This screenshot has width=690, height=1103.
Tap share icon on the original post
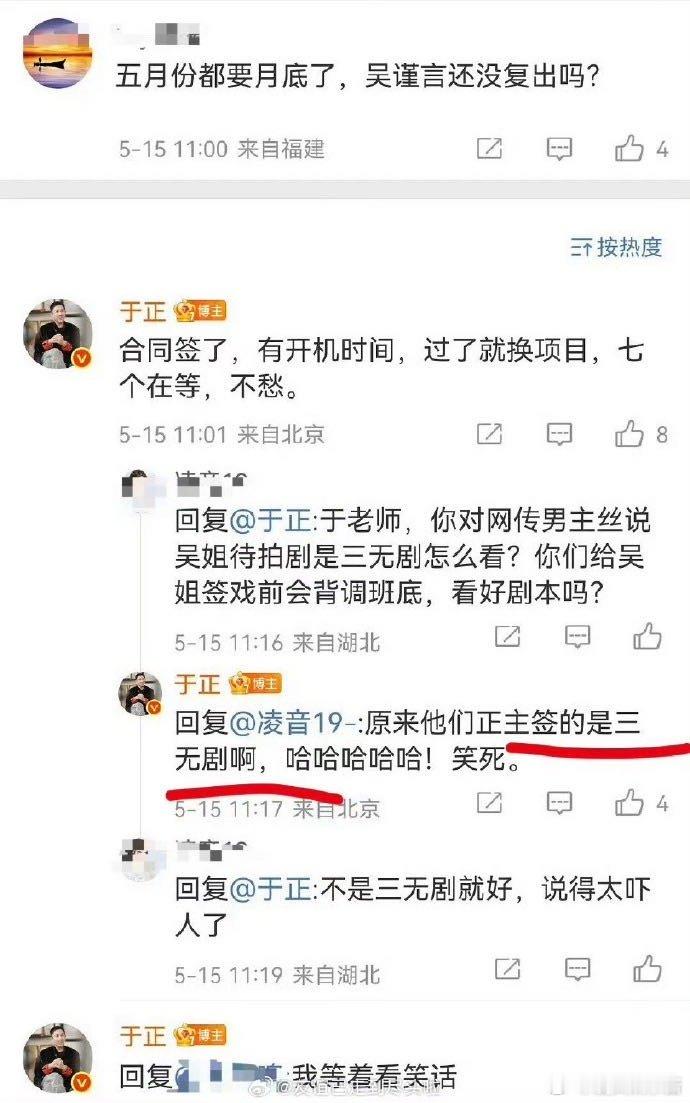click(489, 148)
